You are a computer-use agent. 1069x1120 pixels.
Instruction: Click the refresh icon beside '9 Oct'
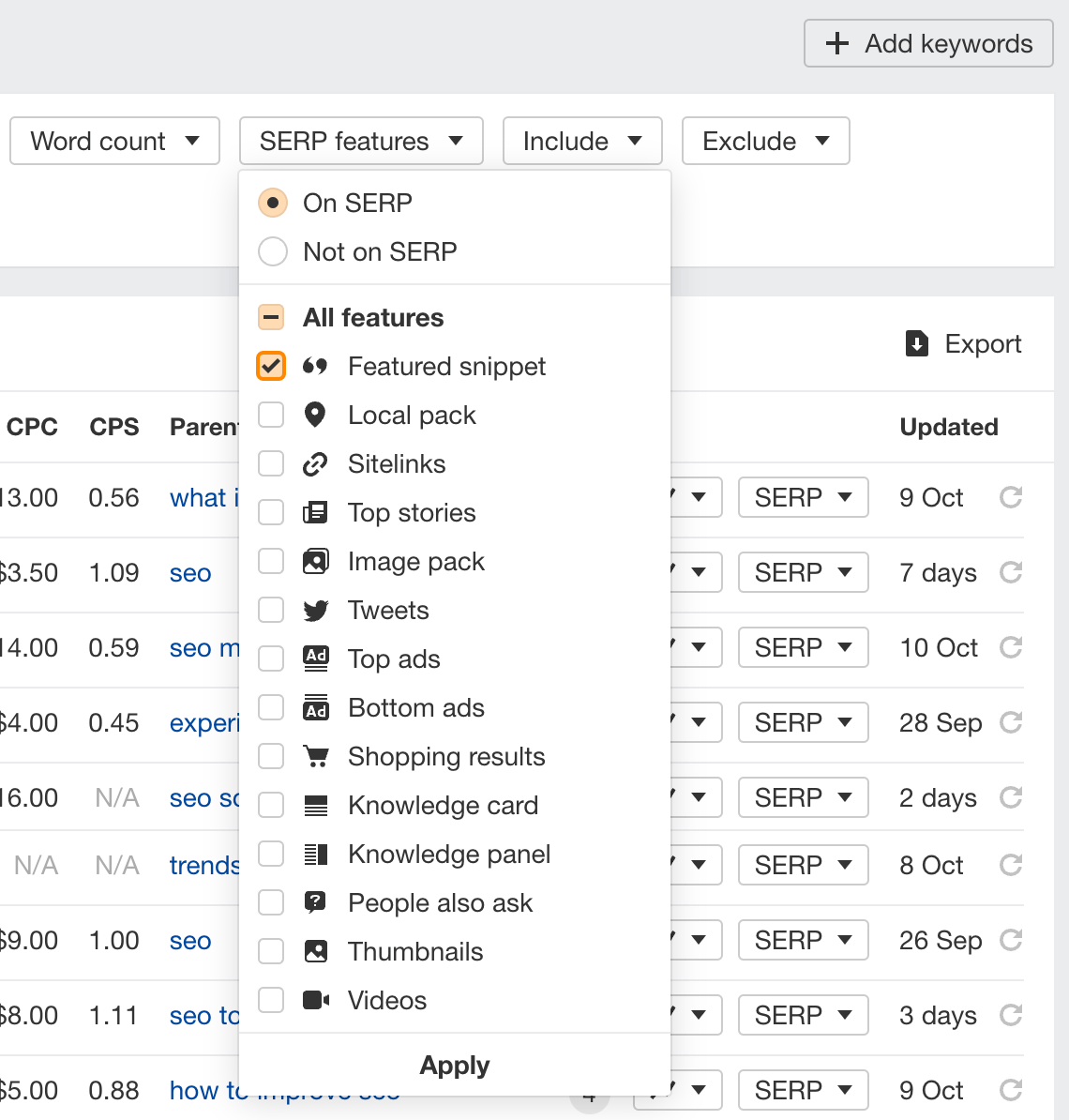click(1010, 498)
